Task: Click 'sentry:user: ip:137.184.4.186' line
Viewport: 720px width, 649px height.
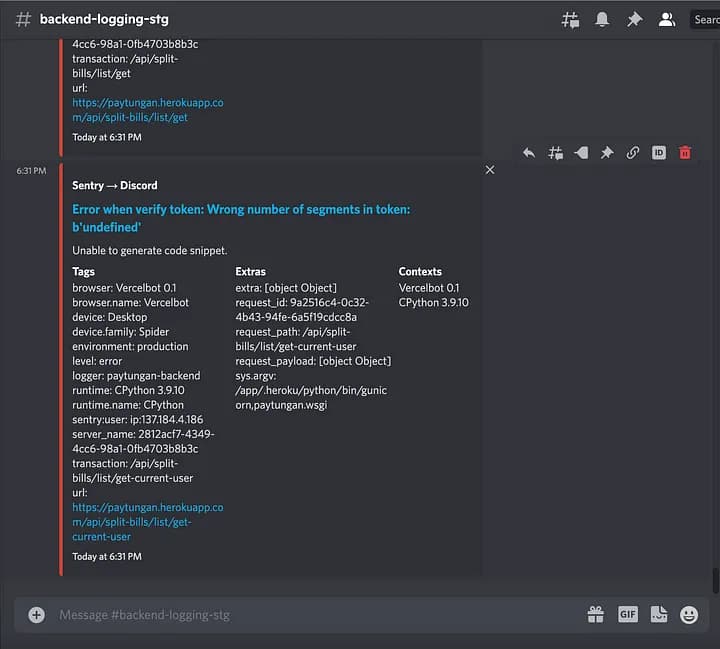Action: pyautogui.click(x=138, y=420)
